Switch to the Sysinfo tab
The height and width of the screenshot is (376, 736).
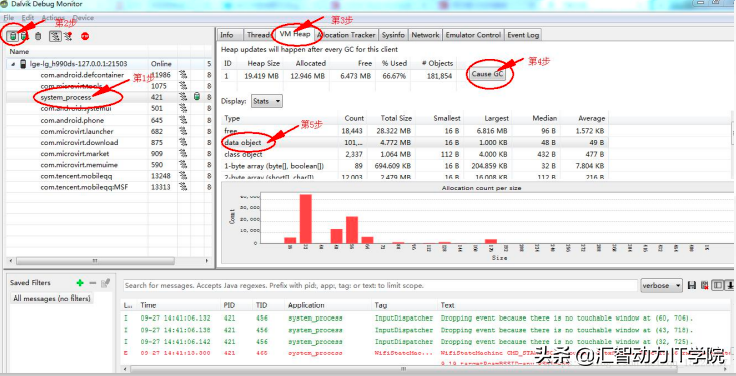tap(393, 35)
